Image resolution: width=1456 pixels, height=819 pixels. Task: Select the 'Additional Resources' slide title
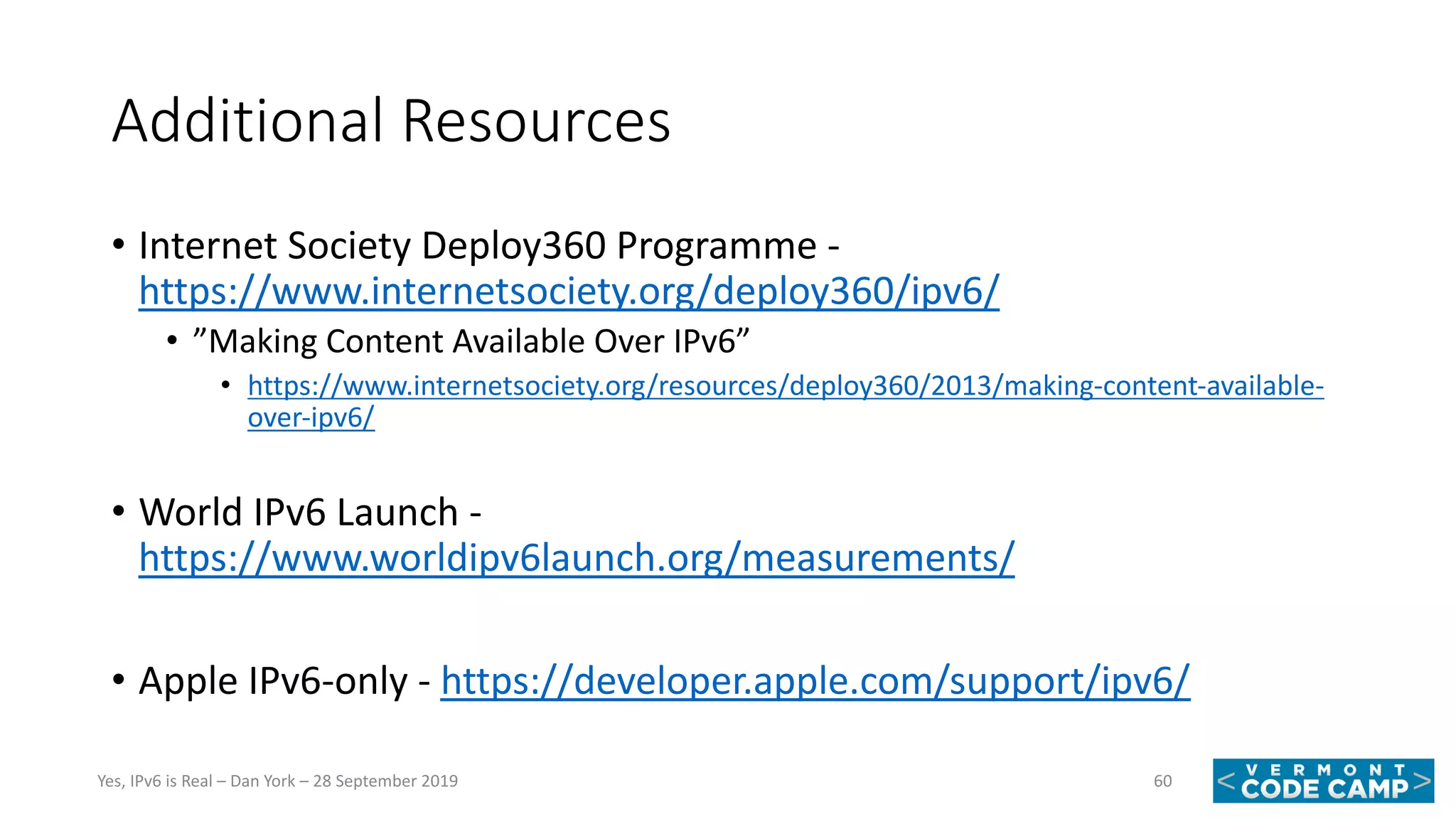(x=392, y=121)
